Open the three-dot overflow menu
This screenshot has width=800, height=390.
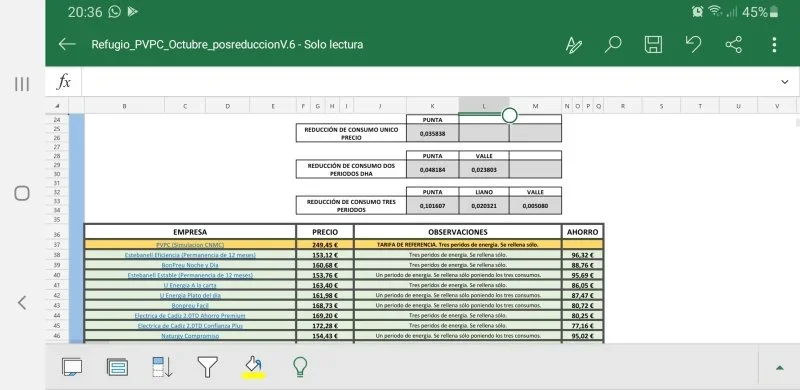pos(774,45)
